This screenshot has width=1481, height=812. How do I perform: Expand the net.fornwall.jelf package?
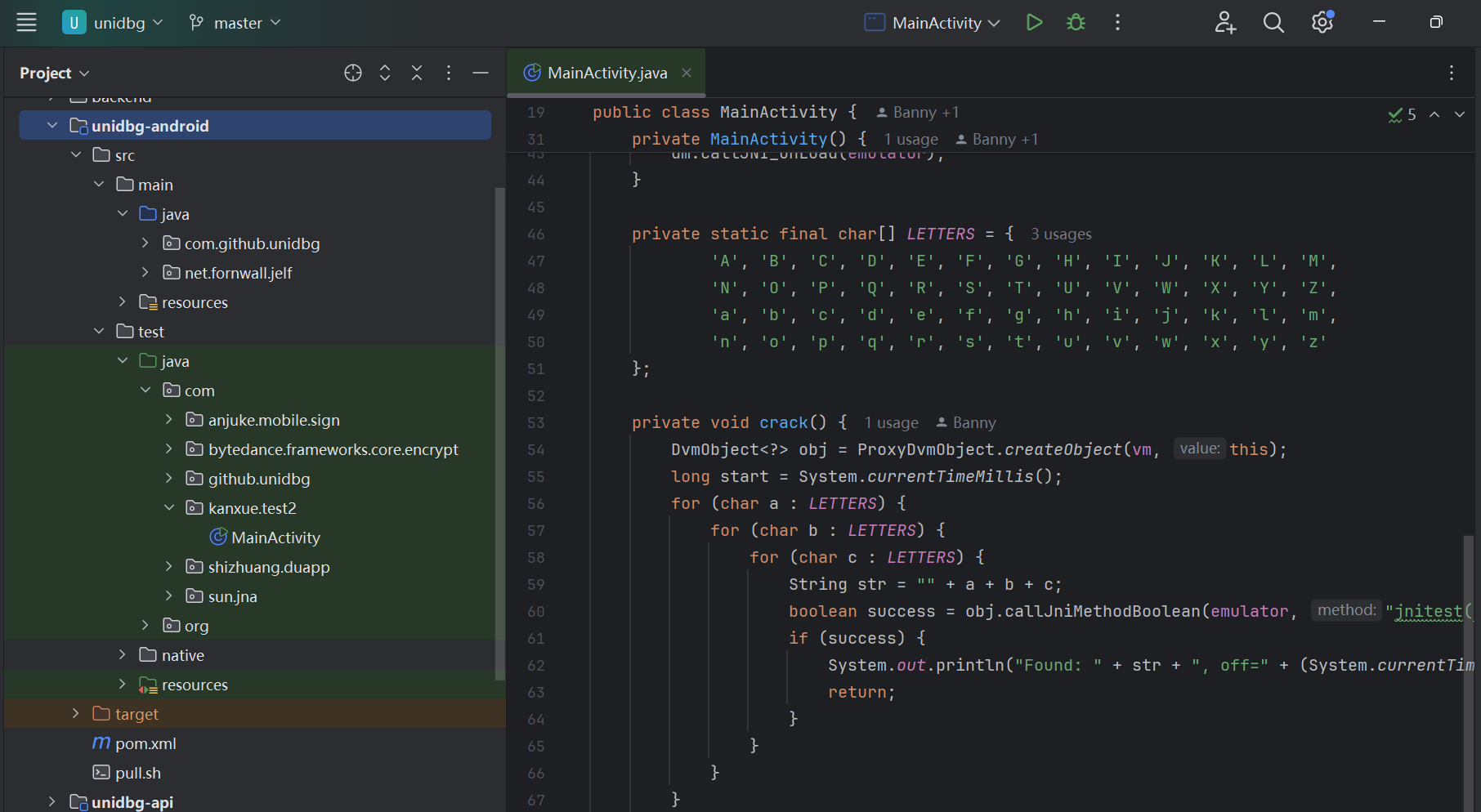pos(145,272)
